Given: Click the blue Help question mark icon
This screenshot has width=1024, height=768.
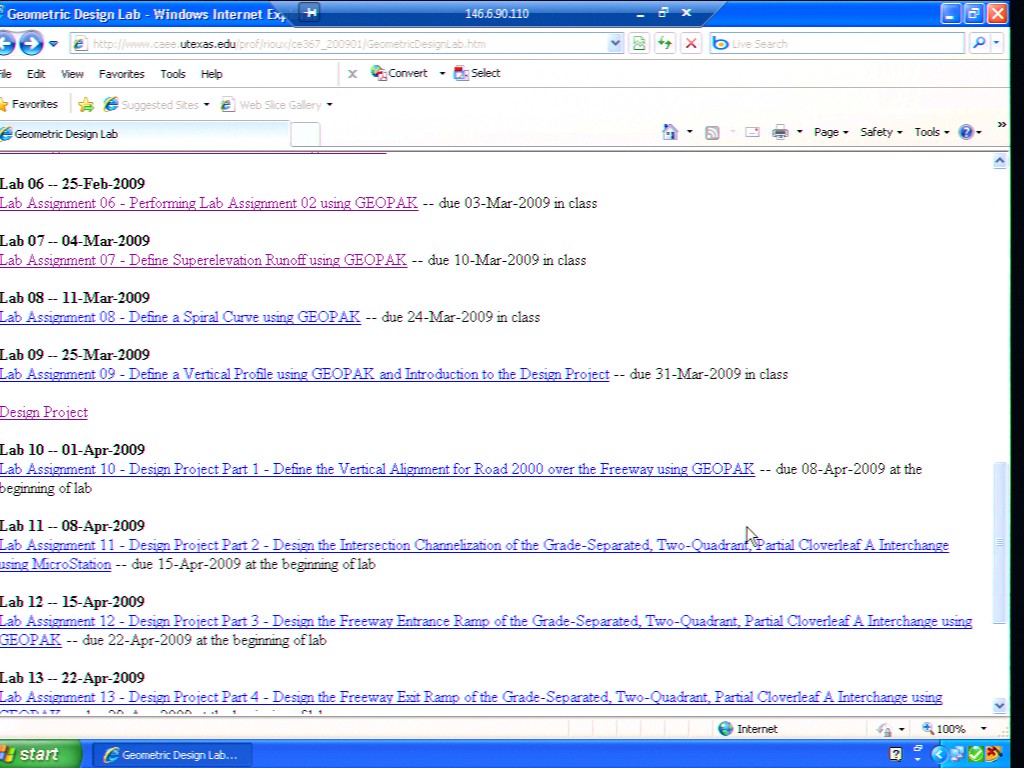Looking at the screenshot, I should point(966,133).
